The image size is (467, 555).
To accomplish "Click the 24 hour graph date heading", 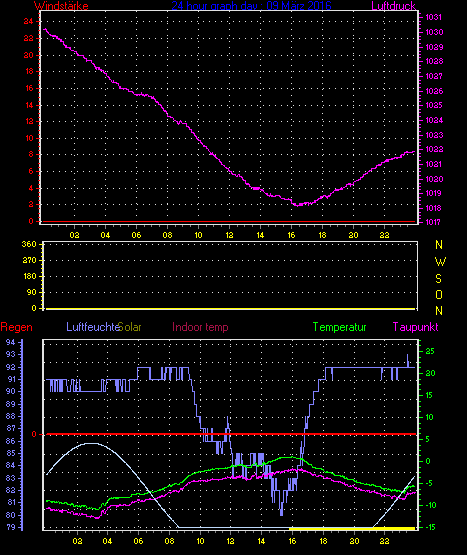I will click(x=251, y=6).
